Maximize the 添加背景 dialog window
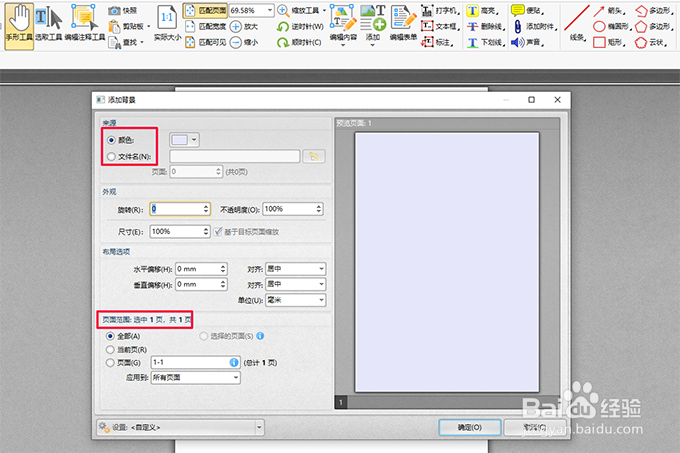Viewport: 680px width, 453px height. pyautogui.click(x=531, y=100)
